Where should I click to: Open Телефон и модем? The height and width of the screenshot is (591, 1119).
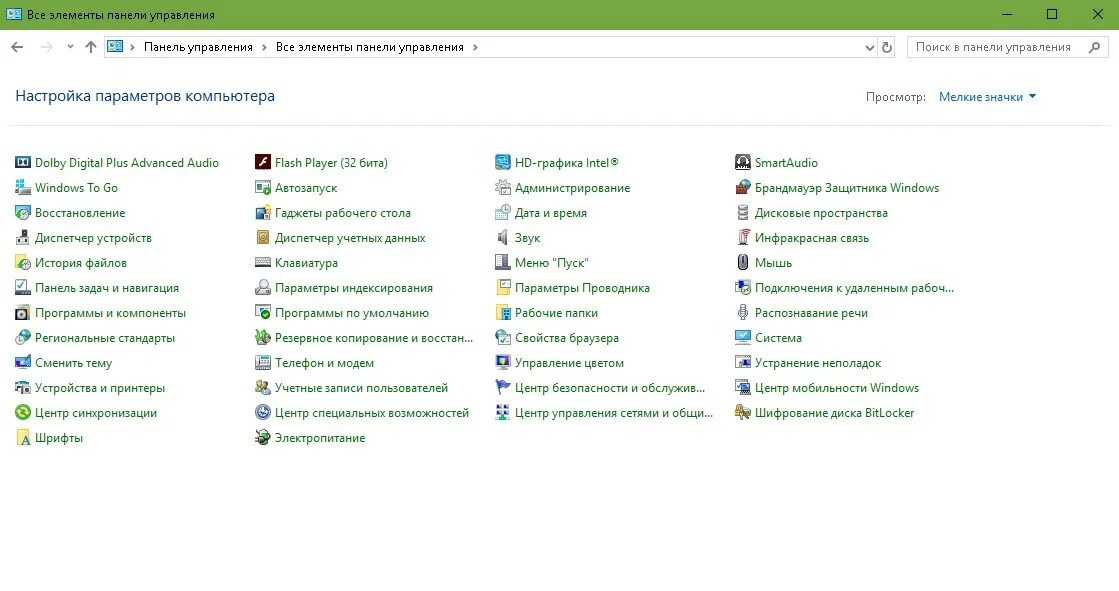[324, 363]
